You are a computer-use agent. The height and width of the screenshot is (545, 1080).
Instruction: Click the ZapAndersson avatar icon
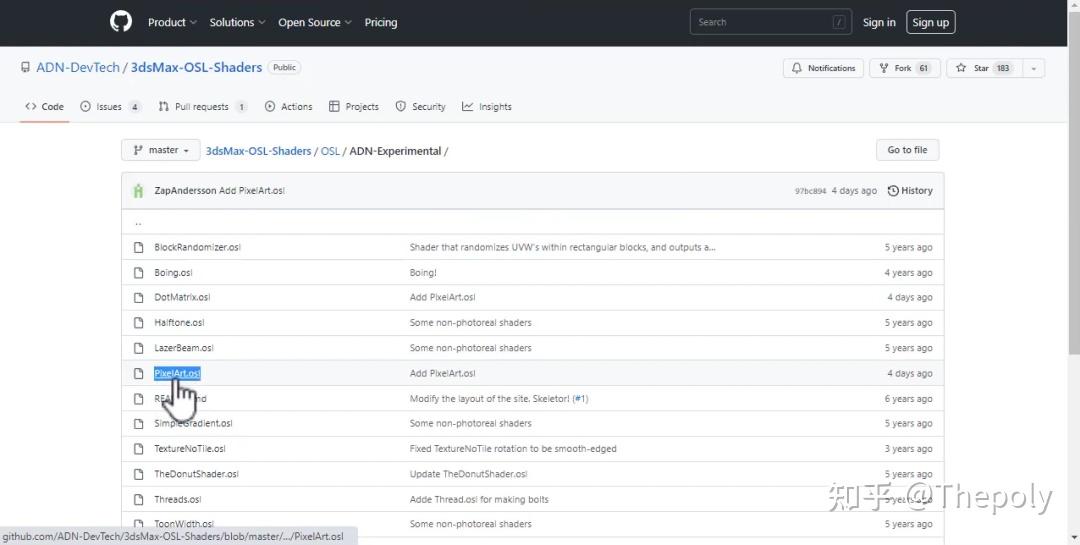coord(138,191)
